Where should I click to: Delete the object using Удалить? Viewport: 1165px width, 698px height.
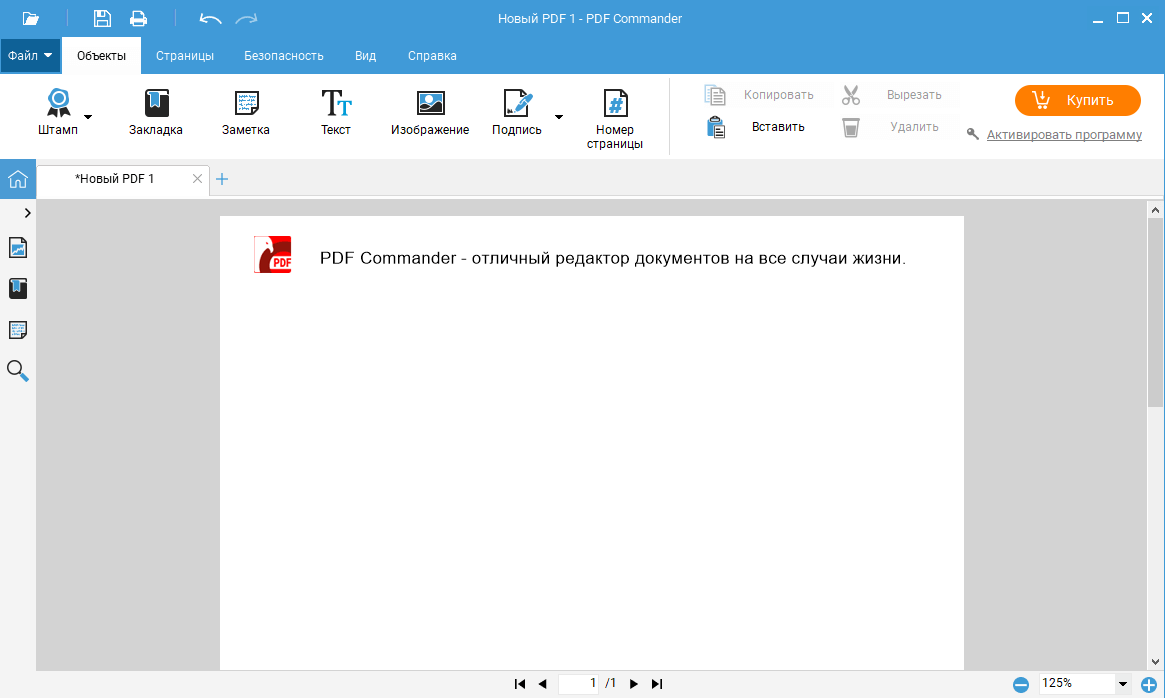(890, 127)
